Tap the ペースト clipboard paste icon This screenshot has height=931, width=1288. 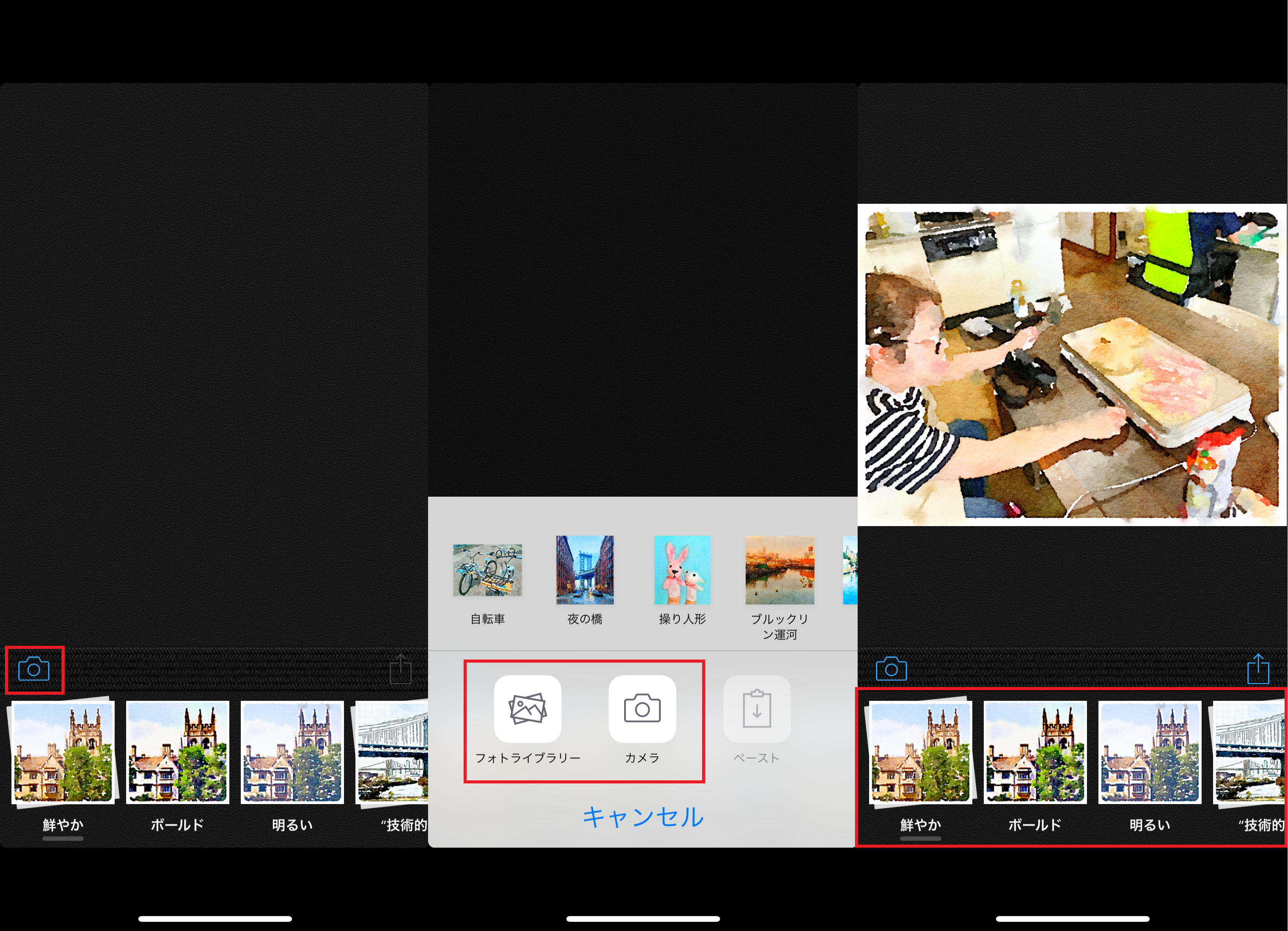(x=756, y=708)
